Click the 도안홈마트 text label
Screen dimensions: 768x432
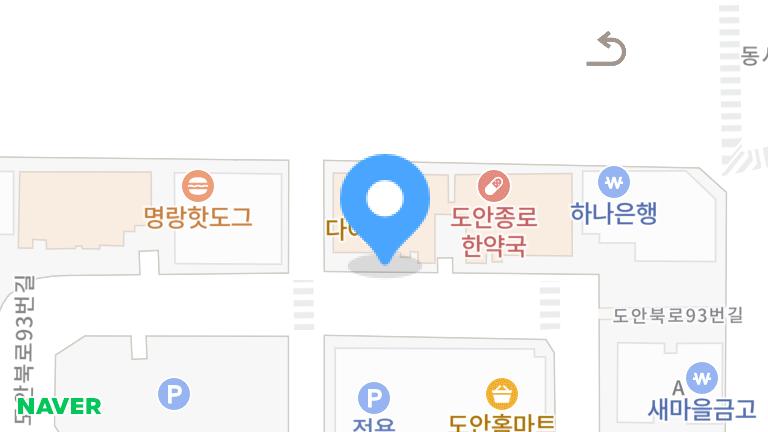click(x=502, y=423)
